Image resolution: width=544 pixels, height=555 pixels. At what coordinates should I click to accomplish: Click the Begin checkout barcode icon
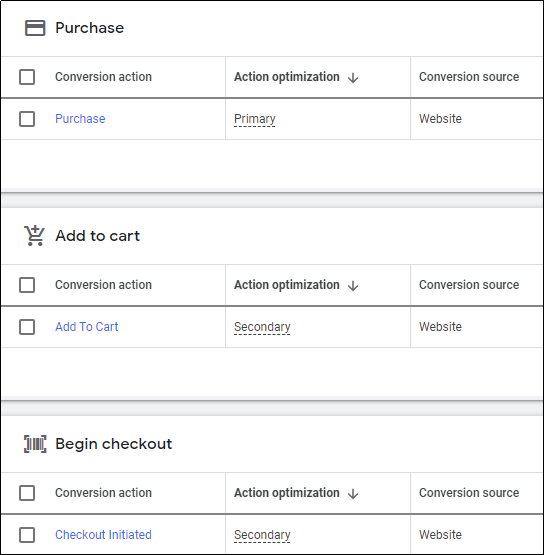pos(35,444)
